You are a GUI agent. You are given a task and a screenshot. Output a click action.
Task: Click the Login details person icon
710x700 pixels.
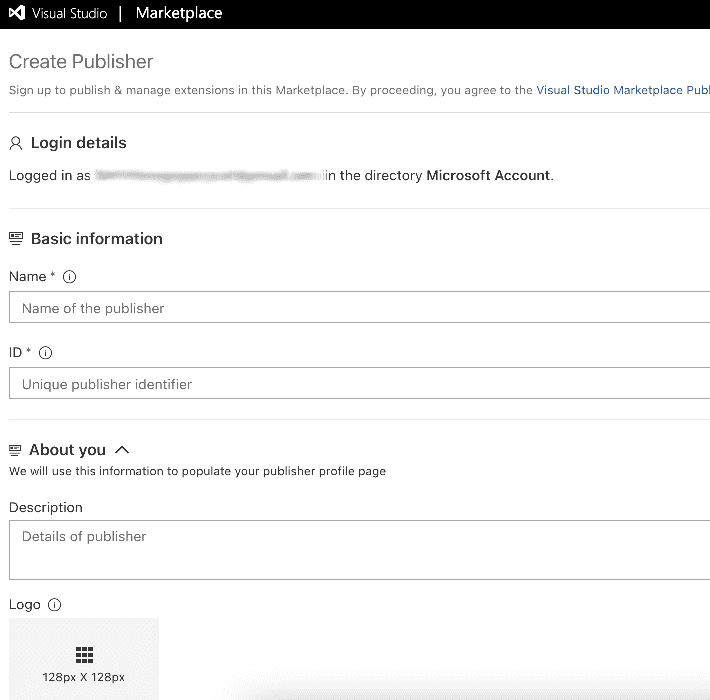click(16, 143)
